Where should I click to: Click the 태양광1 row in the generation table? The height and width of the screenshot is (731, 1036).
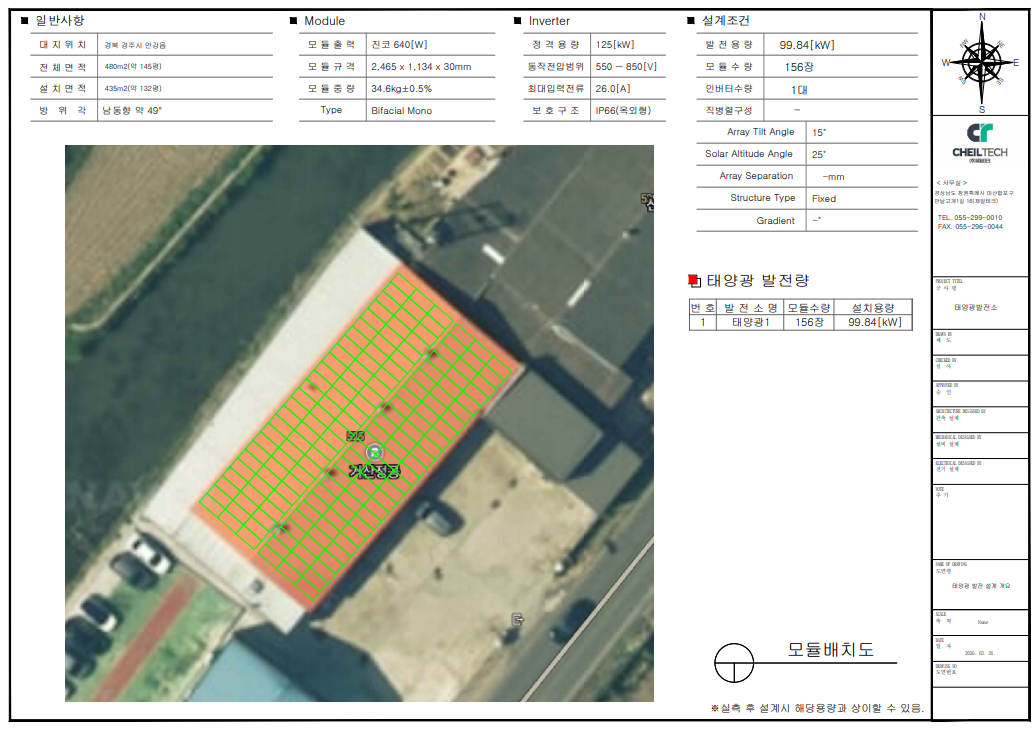(x=750, y=323)
